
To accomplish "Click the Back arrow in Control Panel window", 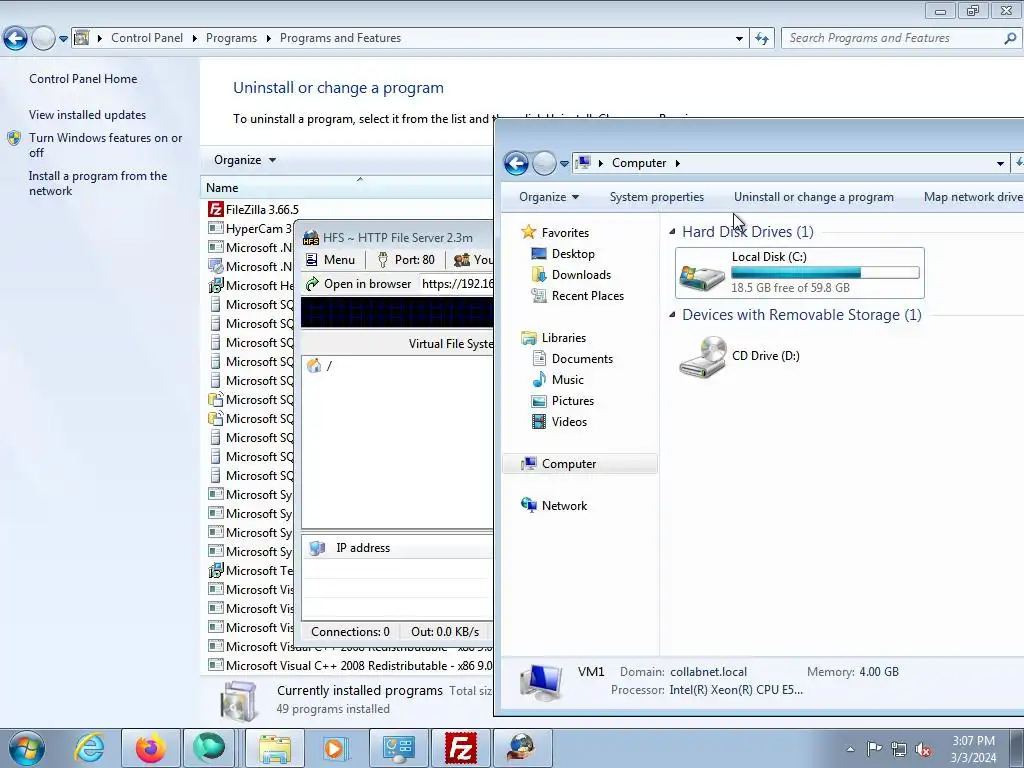I will point(16,39).
